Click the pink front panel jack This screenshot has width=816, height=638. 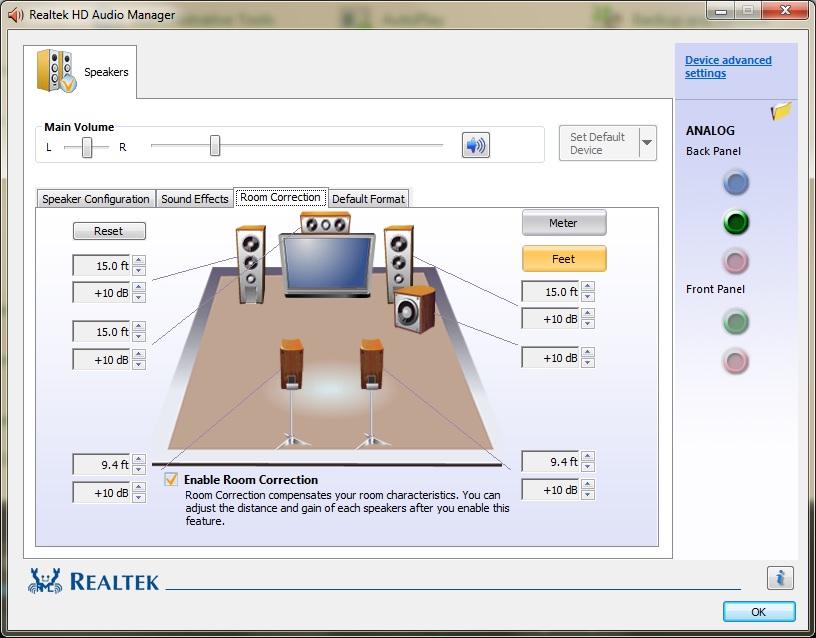click(x=736, y=360)
